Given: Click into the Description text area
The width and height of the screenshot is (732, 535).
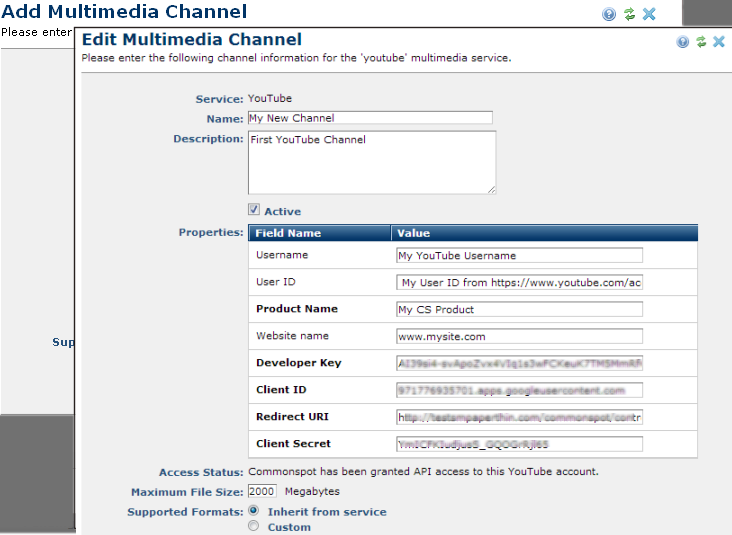Looking at the screenshot, I should [x=371, y=162].
